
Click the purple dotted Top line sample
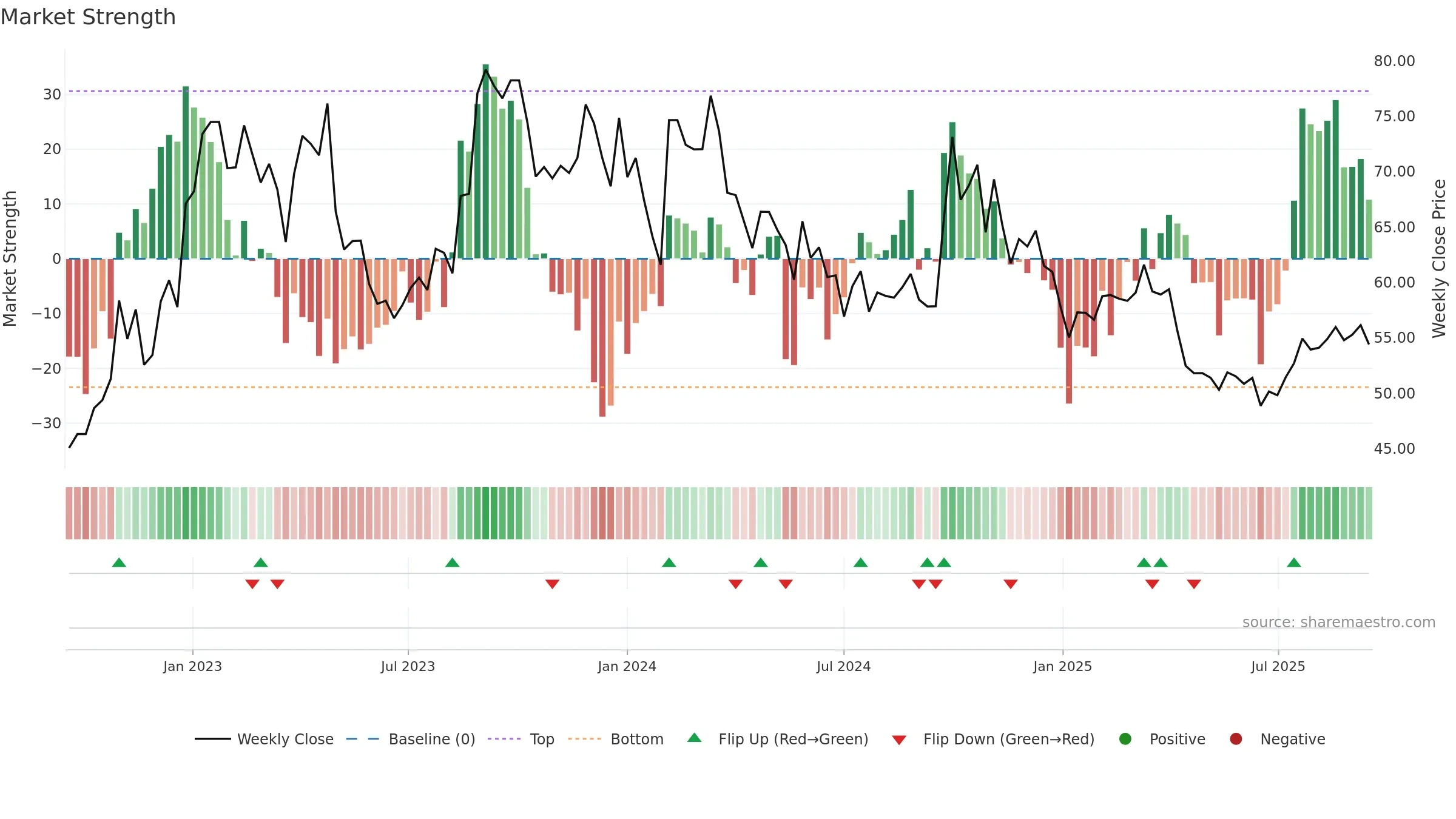(x=504, y=739)
